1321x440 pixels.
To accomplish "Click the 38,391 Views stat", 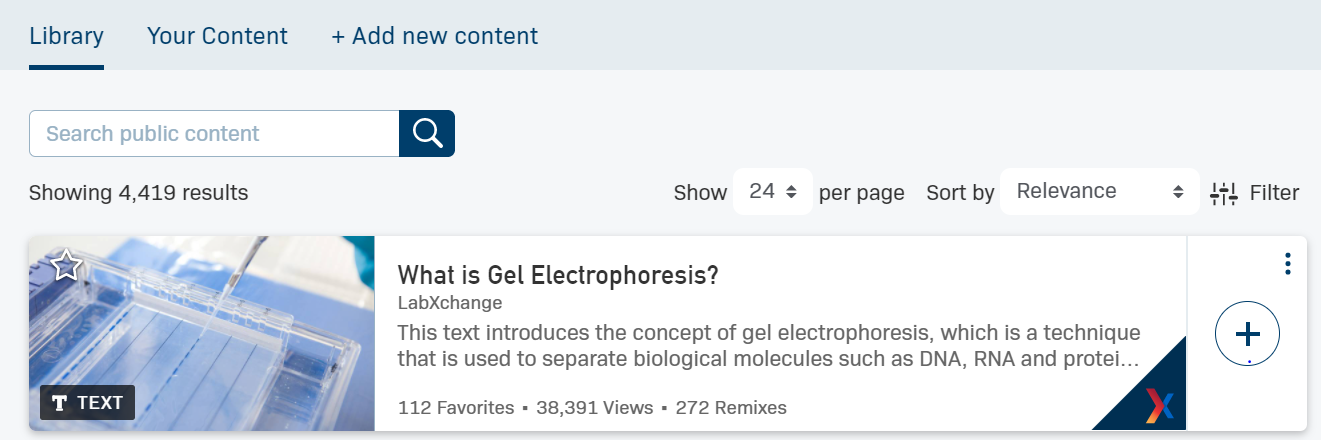I will [x=593, y=408].
